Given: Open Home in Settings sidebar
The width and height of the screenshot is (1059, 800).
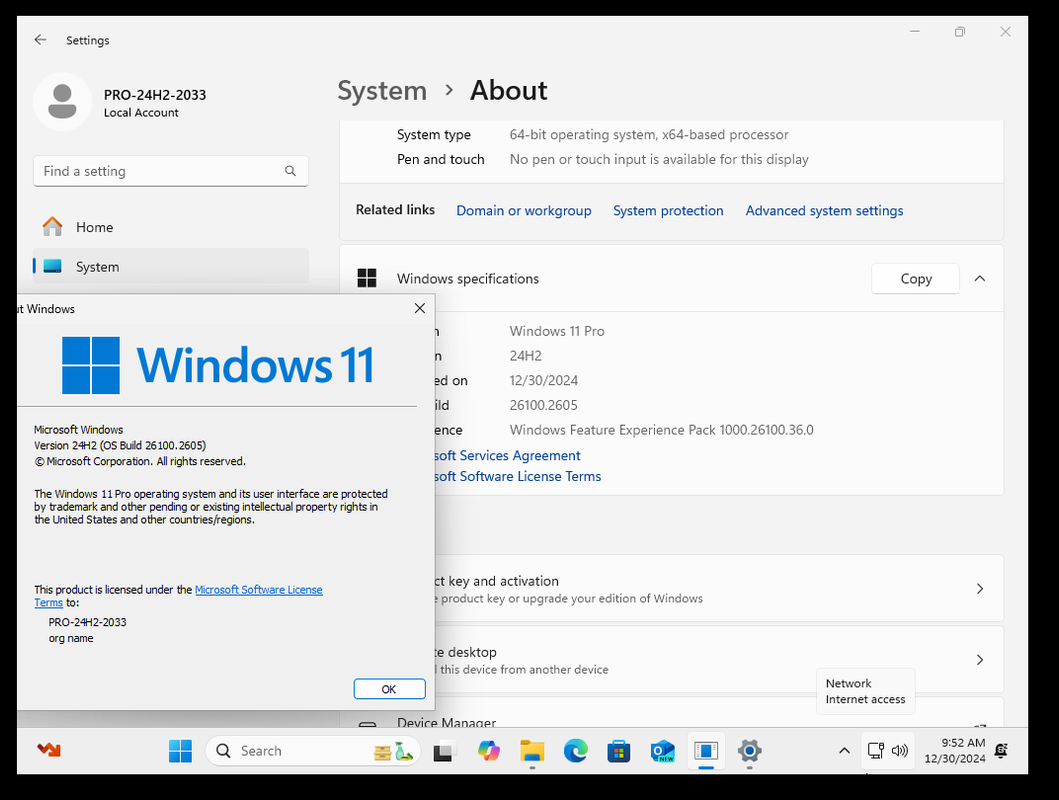Looking at the screenshot, I should [171, 227].
